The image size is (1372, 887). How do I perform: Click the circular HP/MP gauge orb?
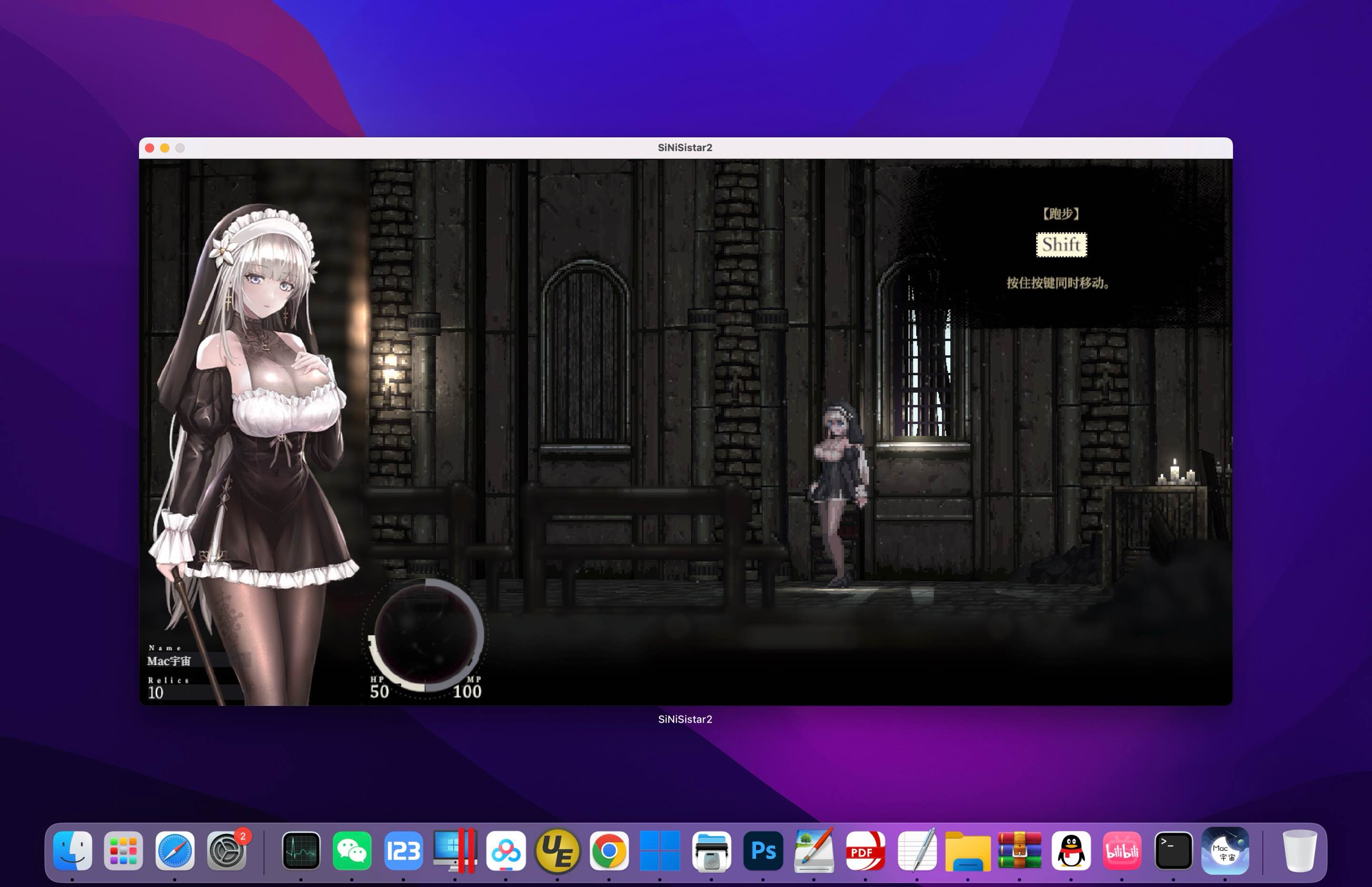[x=426, y=635]
